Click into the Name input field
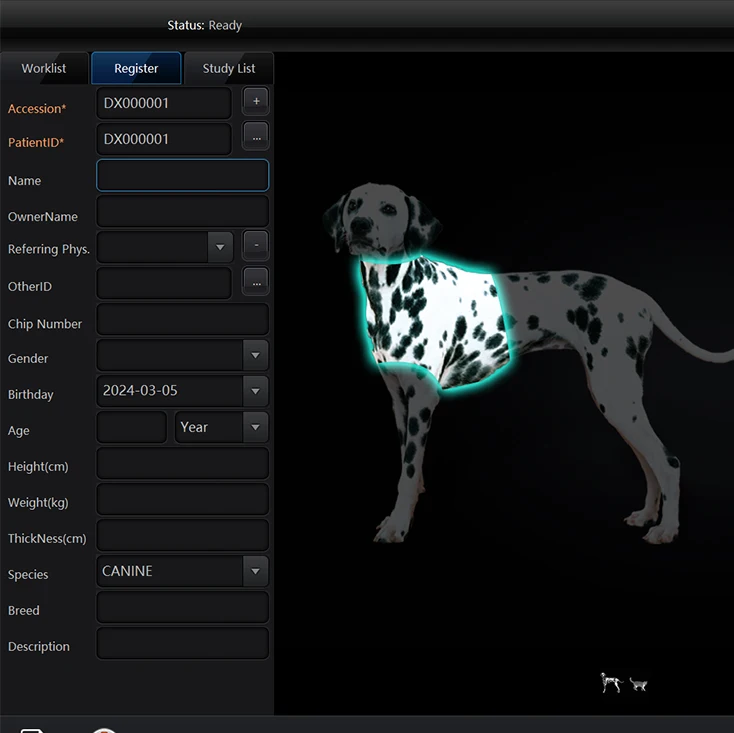 182,176
